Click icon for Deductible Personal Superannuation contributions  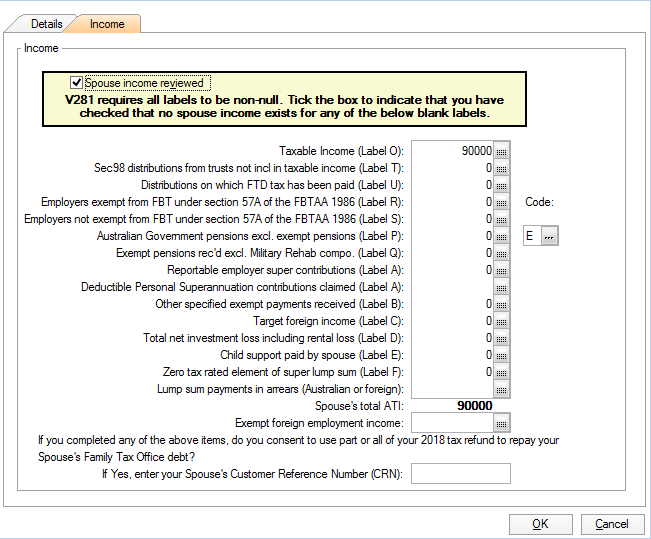(502, 287)
